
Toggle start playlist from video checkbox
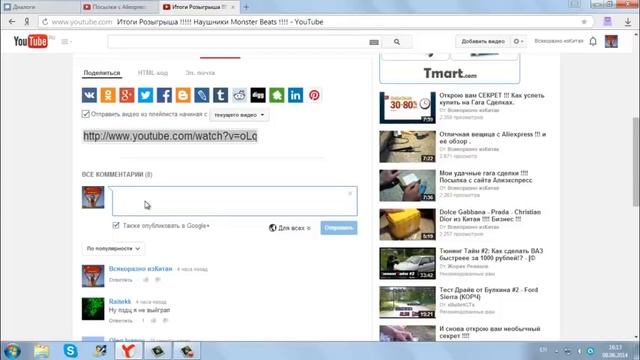(x=85, y=114)
